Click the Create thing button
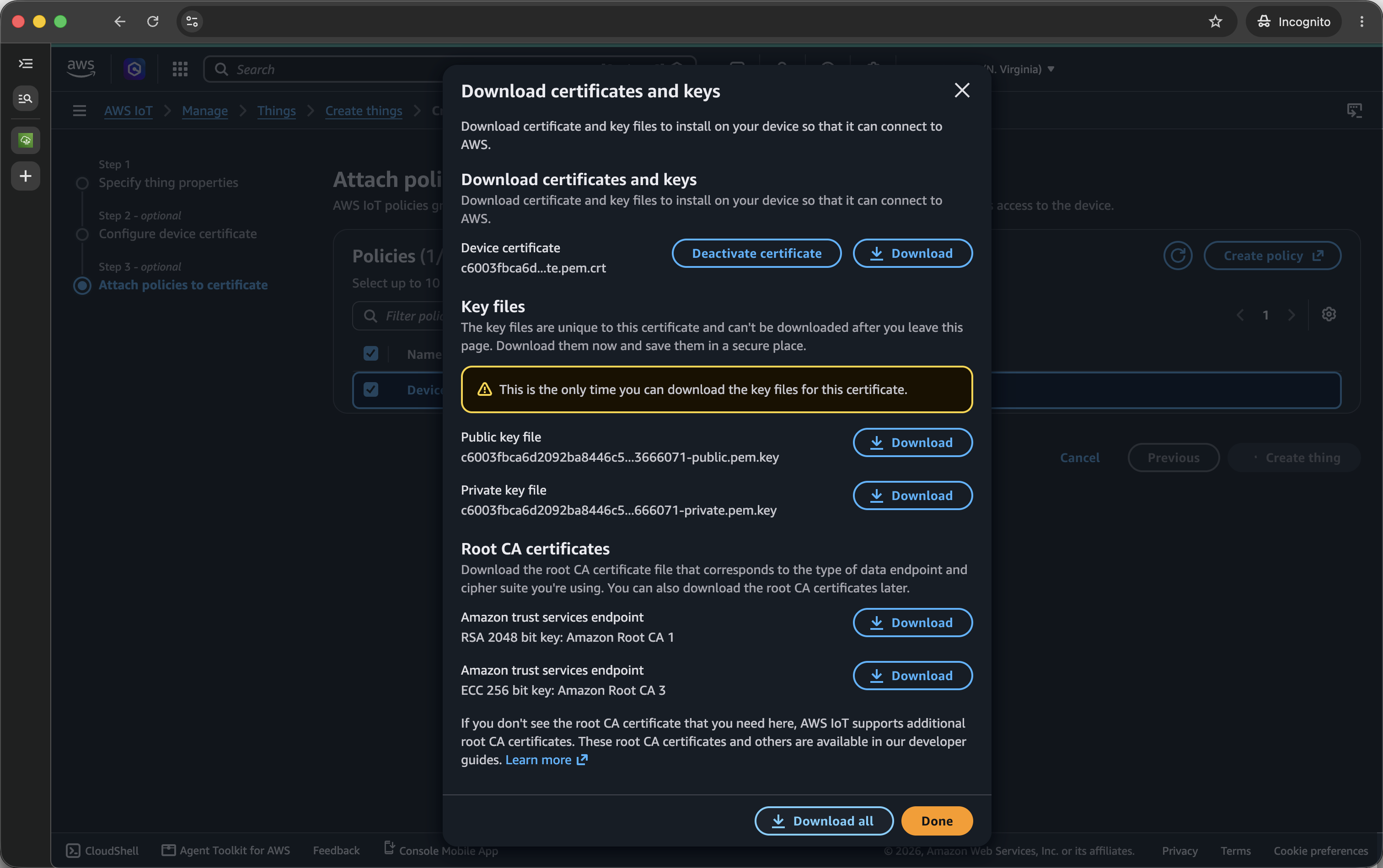The width and height of the screenshot is (1383, 868). pyautogui.click(x=1295, y=458)
